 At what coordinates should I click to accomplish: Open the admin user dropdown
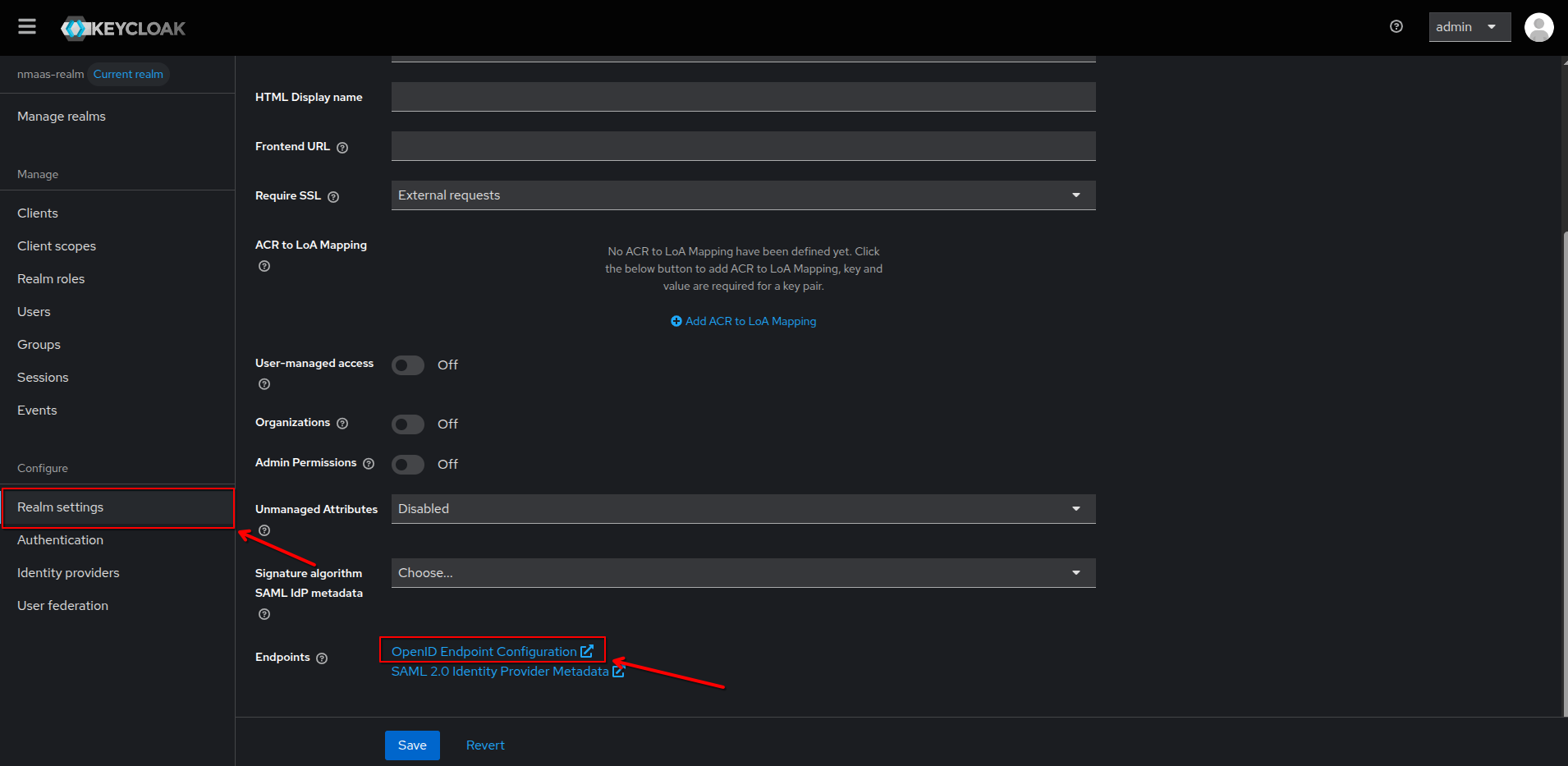coord(1469,27)
